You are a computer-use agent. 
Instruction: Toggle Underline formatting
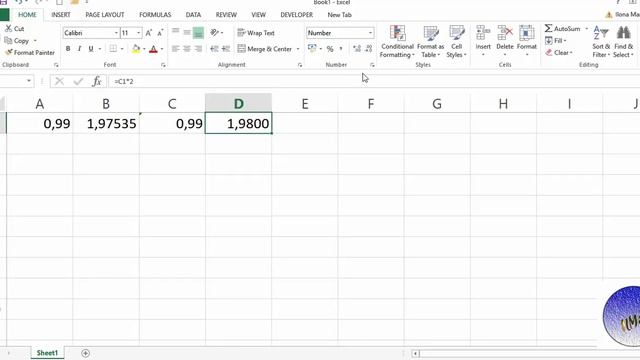[x=91, y=49]
